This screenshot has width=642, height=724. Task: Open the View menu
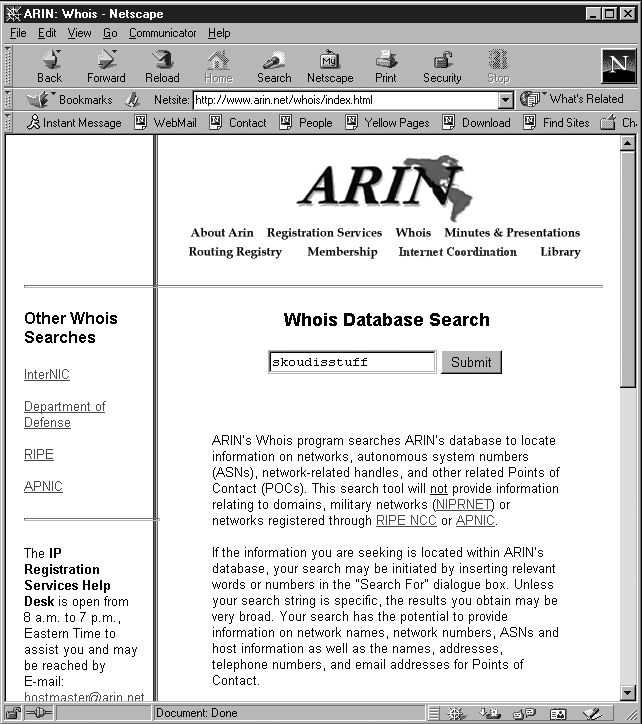79,33
